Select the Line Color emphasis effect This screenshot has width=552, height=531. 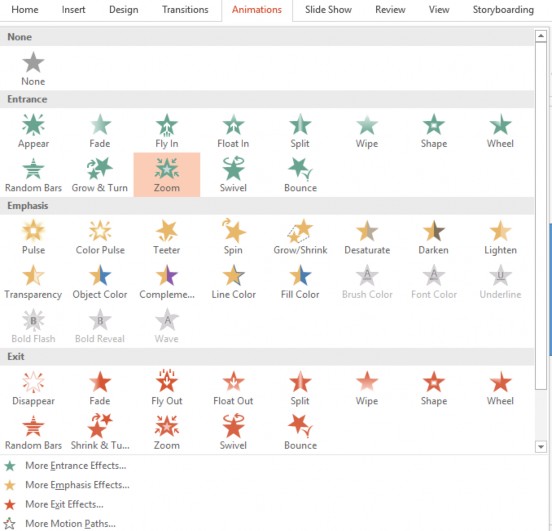[x=233, y=282]
